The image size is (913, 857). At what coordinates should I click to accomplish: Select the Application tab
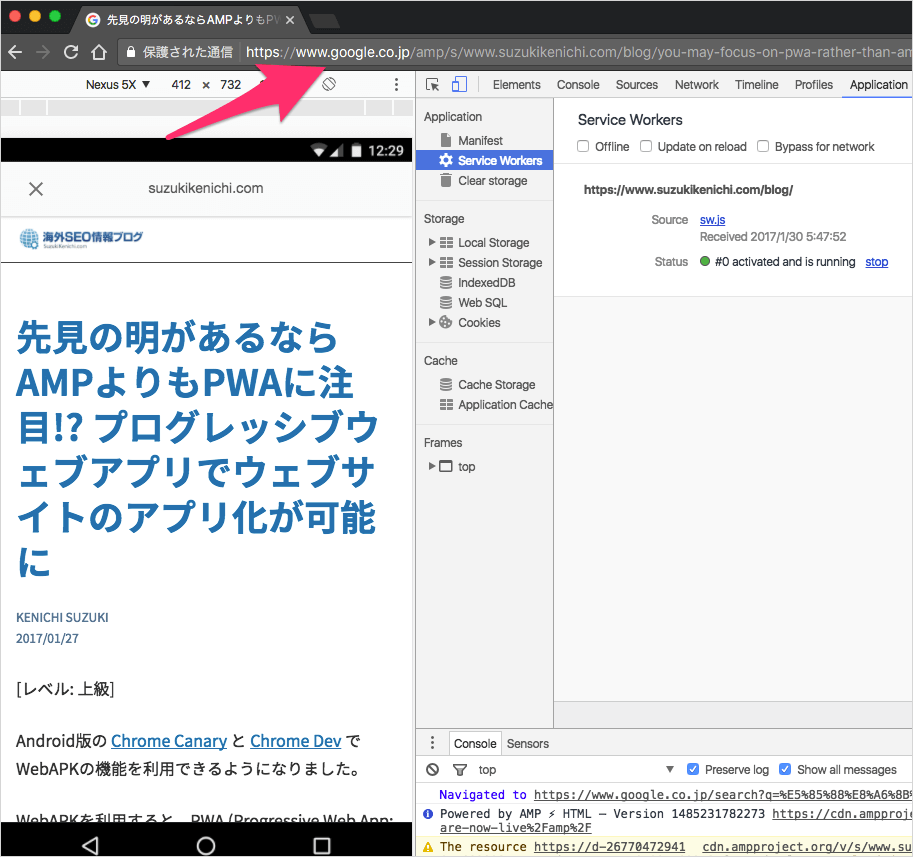(878, 84)
